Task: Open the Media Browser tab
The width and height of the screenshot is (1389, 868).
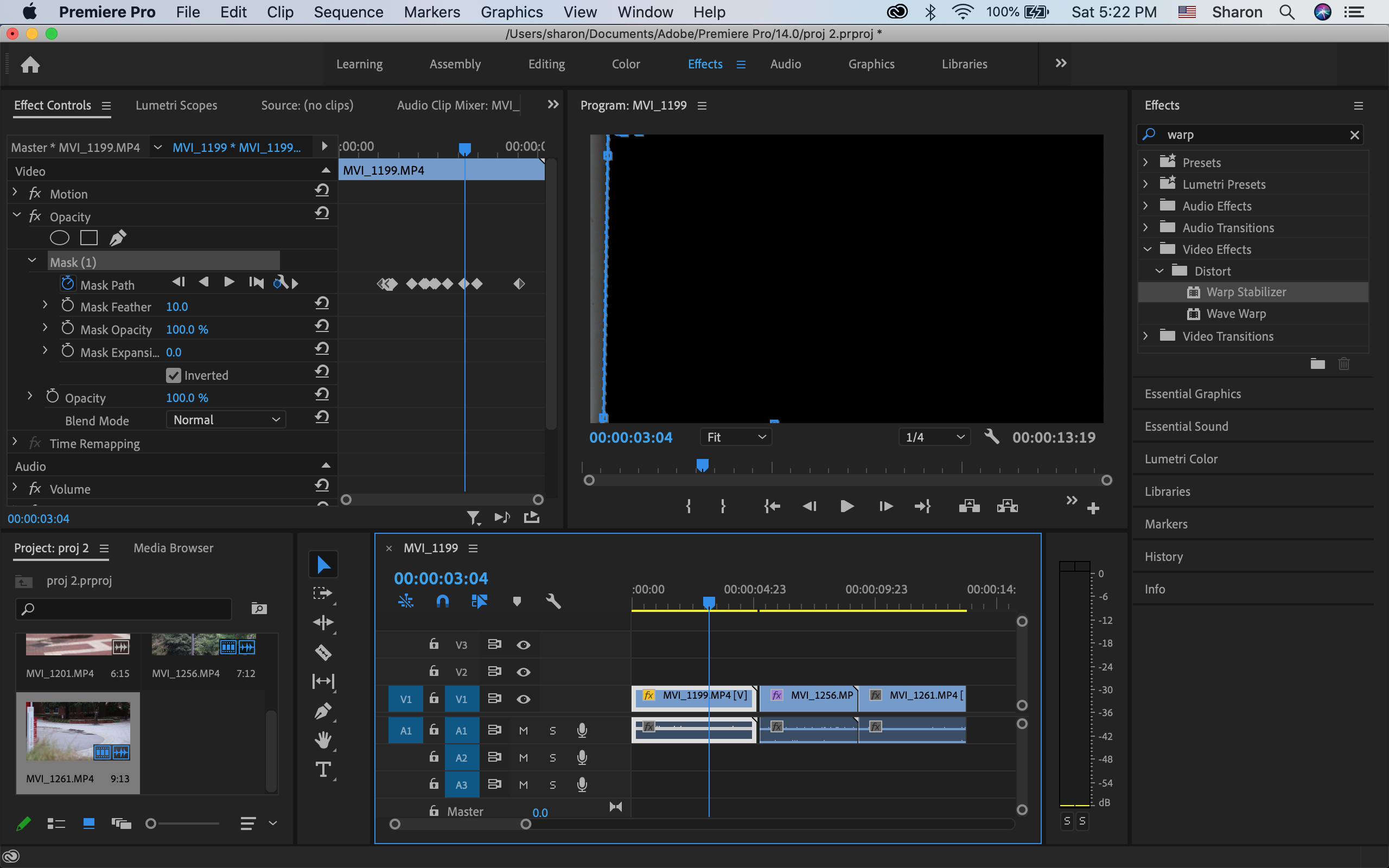Action: coord(173,548)
